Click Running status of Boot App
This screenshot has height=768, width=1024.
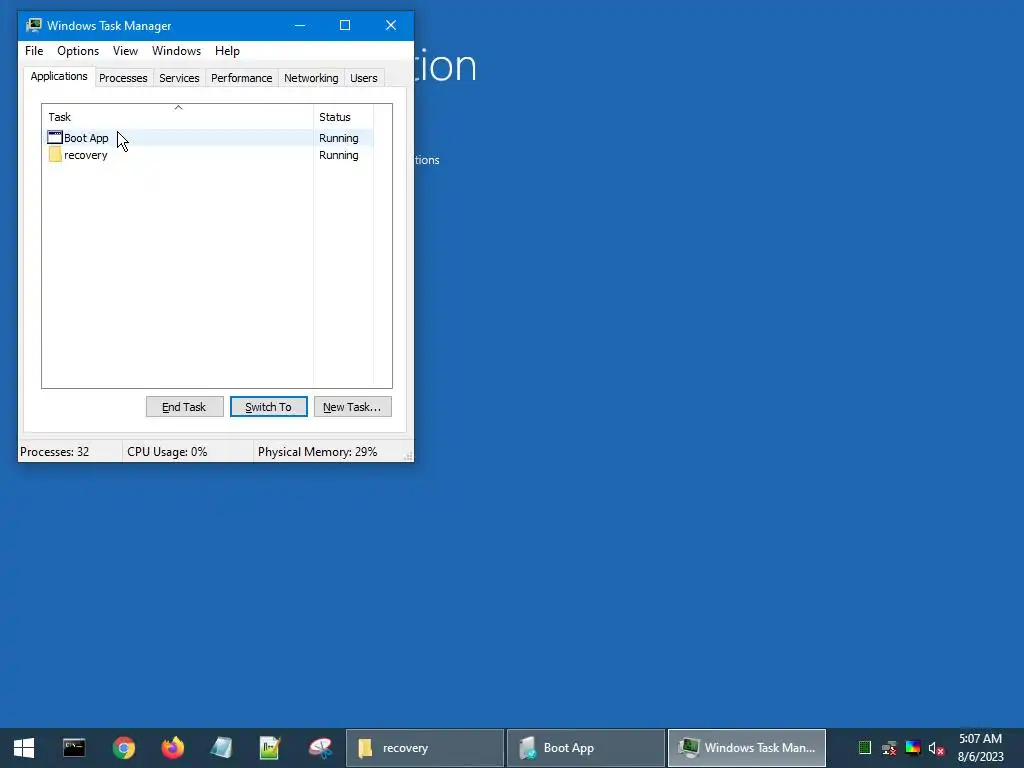pyautogui.click(x=338, y=138)
